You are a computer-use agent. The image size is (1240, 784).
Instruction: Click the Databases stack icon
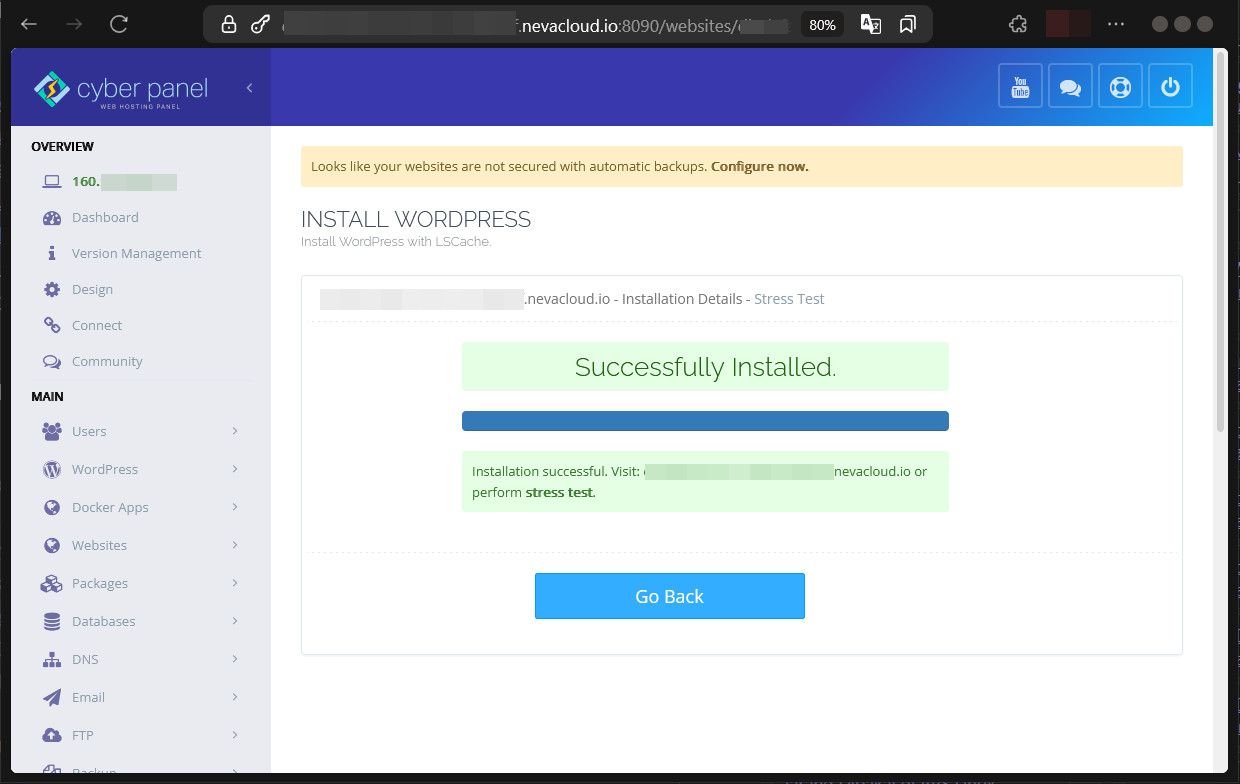[x=52, y=621]
